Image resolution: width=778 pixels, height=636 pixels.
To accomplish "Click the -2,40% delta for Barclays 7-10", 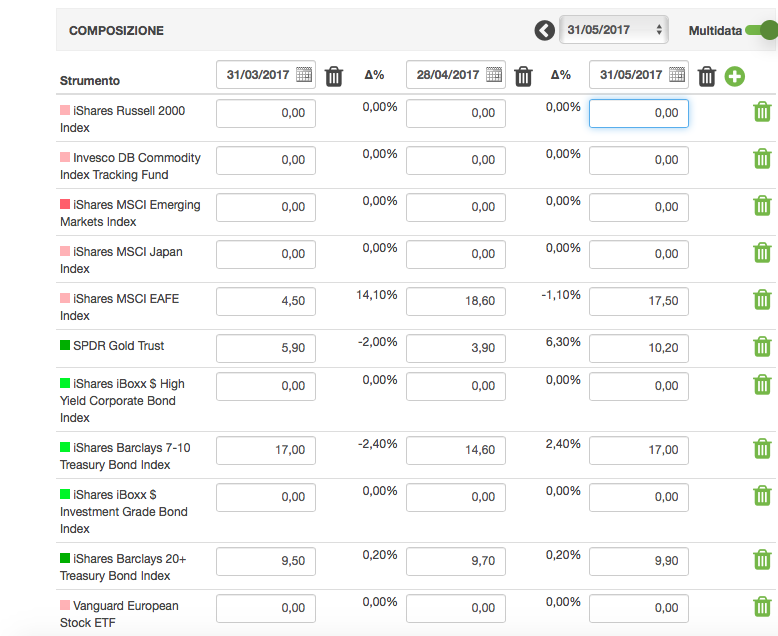I will point(378,444).
